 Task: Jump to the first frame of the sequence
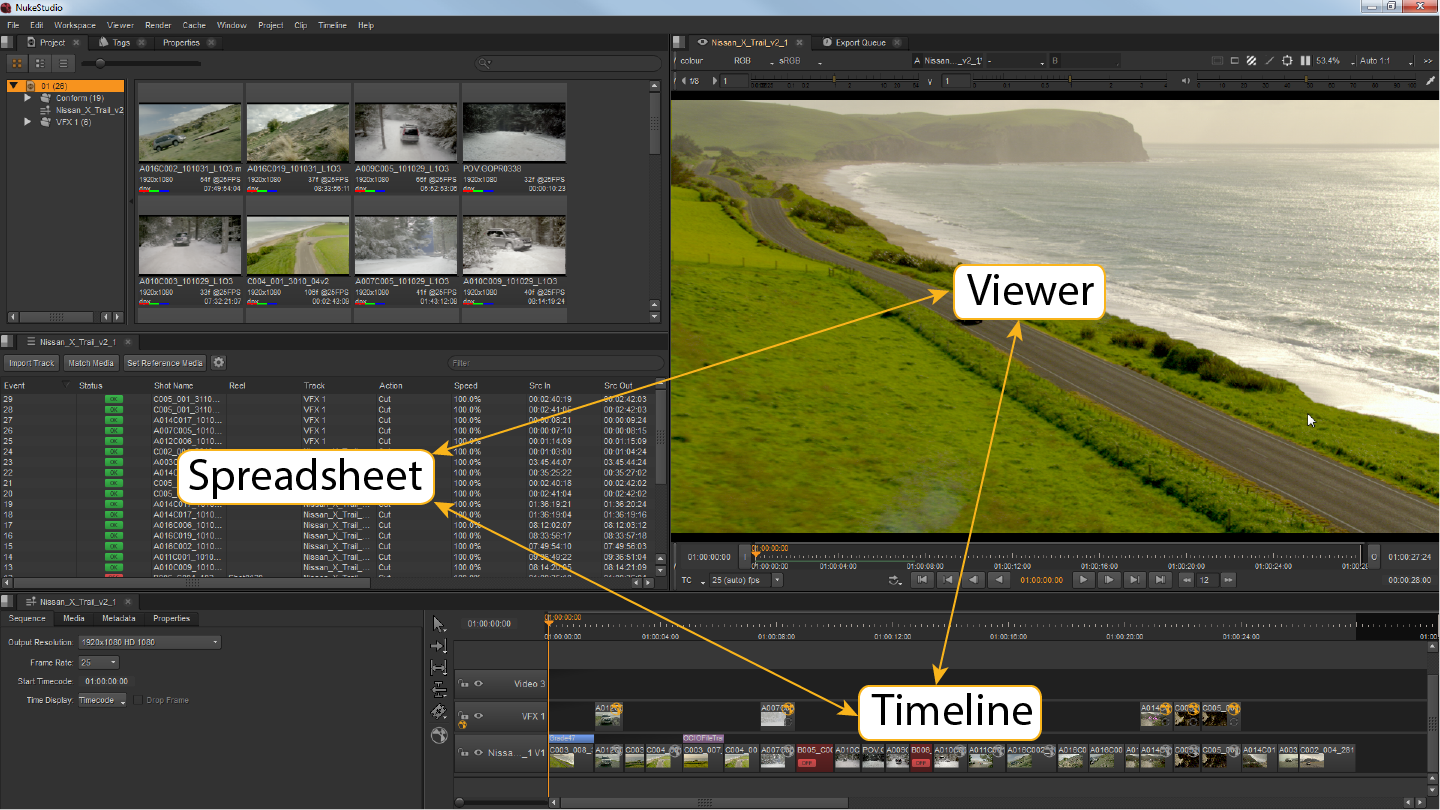click(x=923, y=580)
